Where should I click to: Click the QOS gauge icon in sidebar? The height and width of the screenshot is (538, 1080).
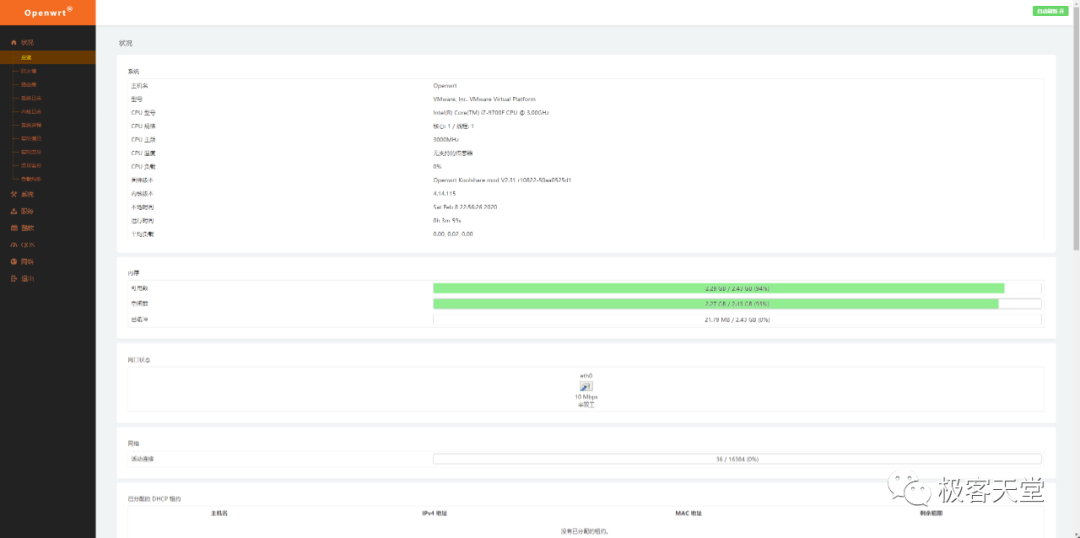[14, 245]
